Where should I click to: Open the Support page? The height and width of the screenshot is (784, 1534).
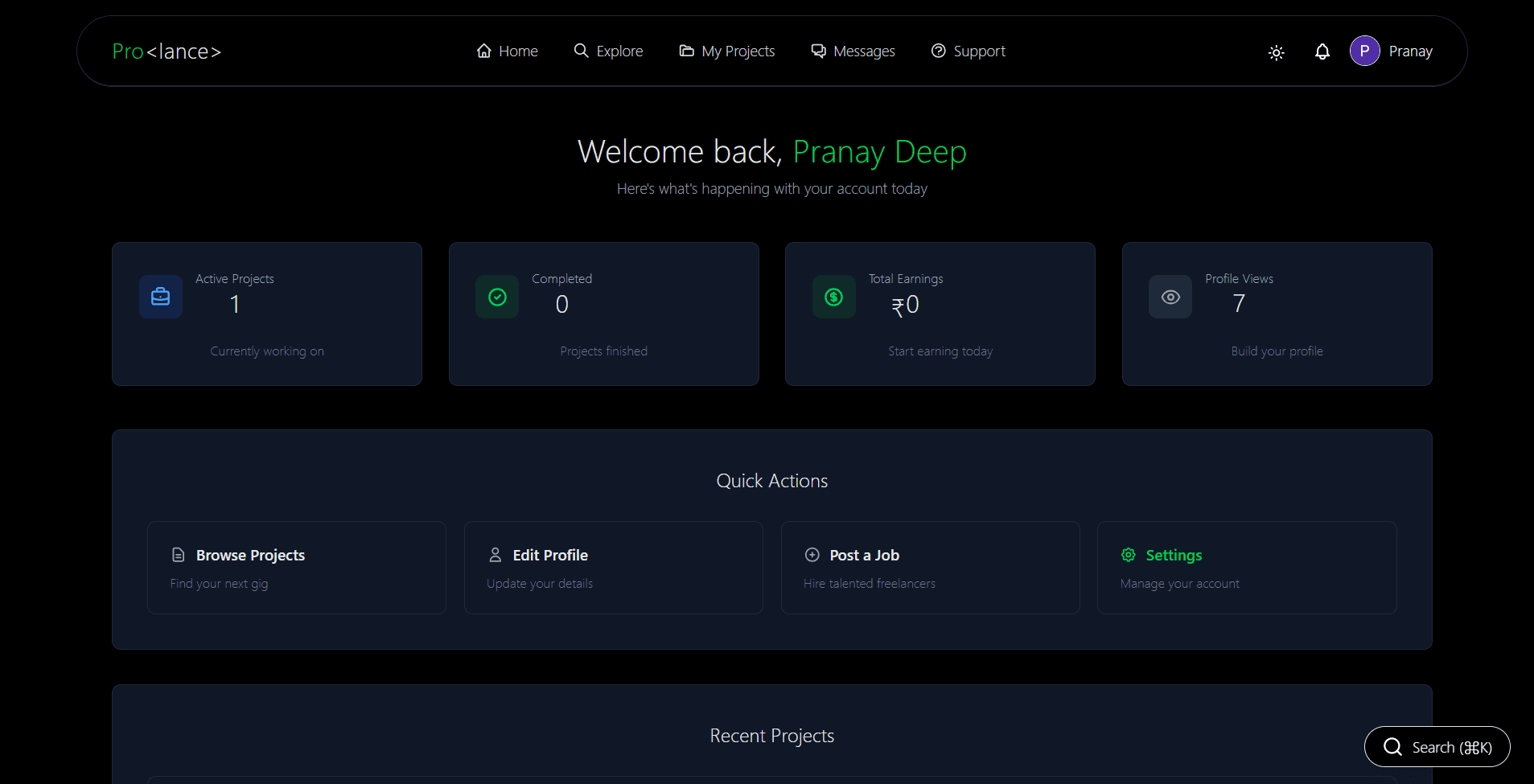(968, 51)
